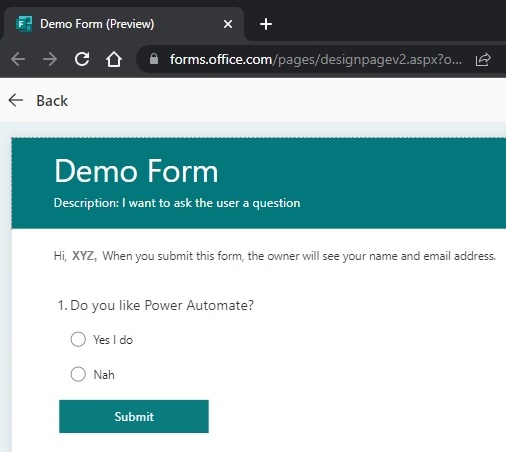
Task: Go to the browser home page icon
Action: pos(114,59)
